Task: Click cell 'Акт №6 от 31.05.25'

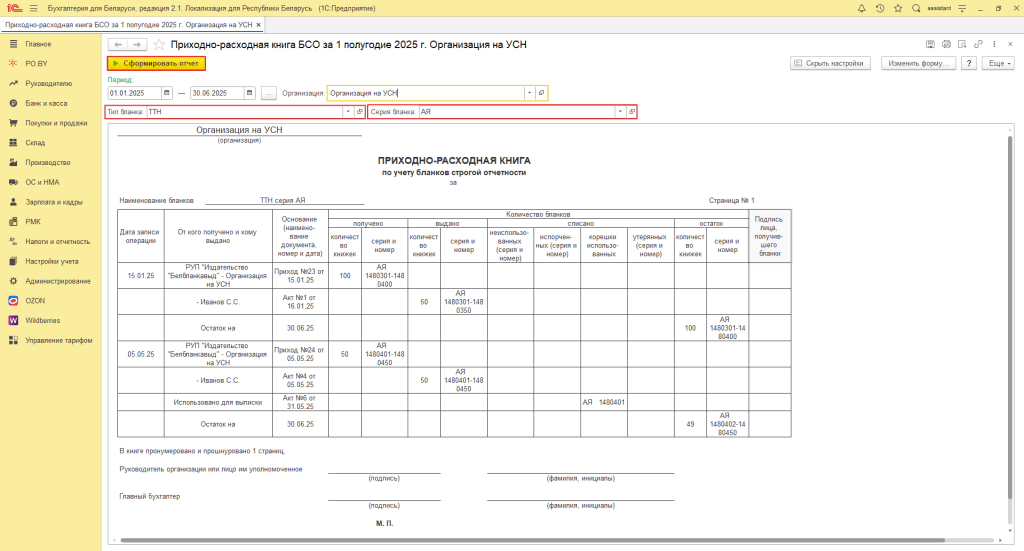Action: tap(300, 402)
